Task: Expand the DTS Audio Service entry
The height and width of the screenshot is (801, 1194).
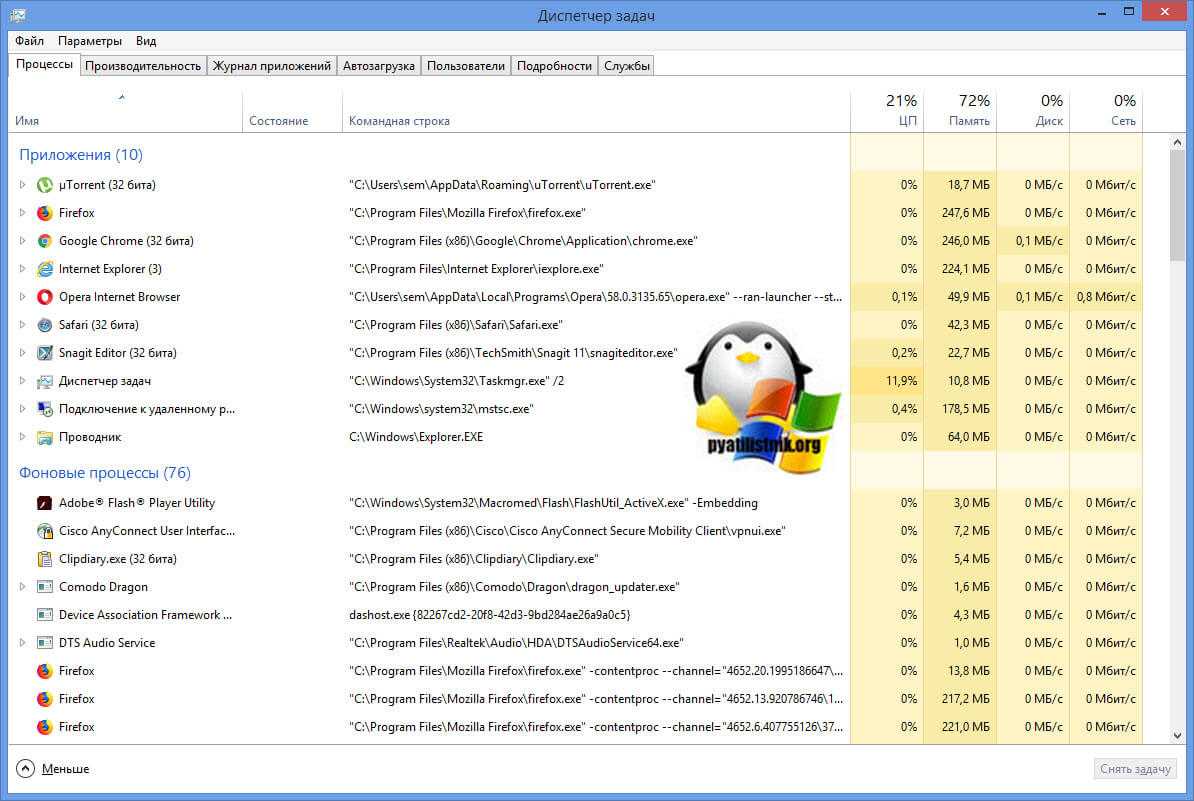Action: 23,643
